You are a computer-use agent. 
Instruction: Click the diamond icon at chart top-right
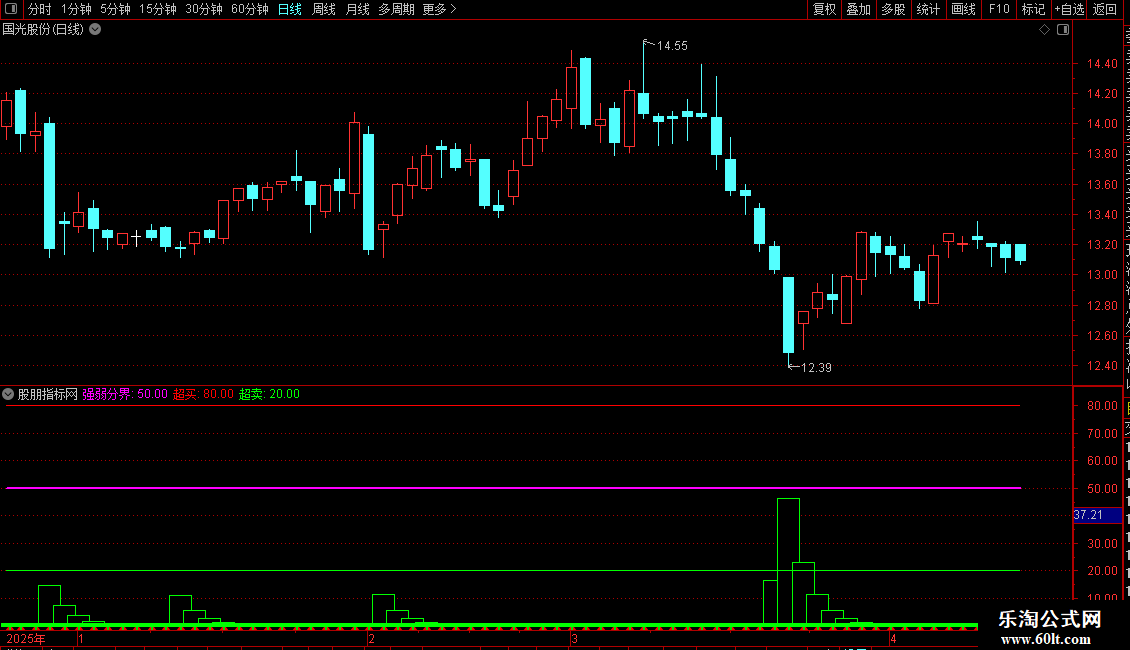click(1044, 30)
